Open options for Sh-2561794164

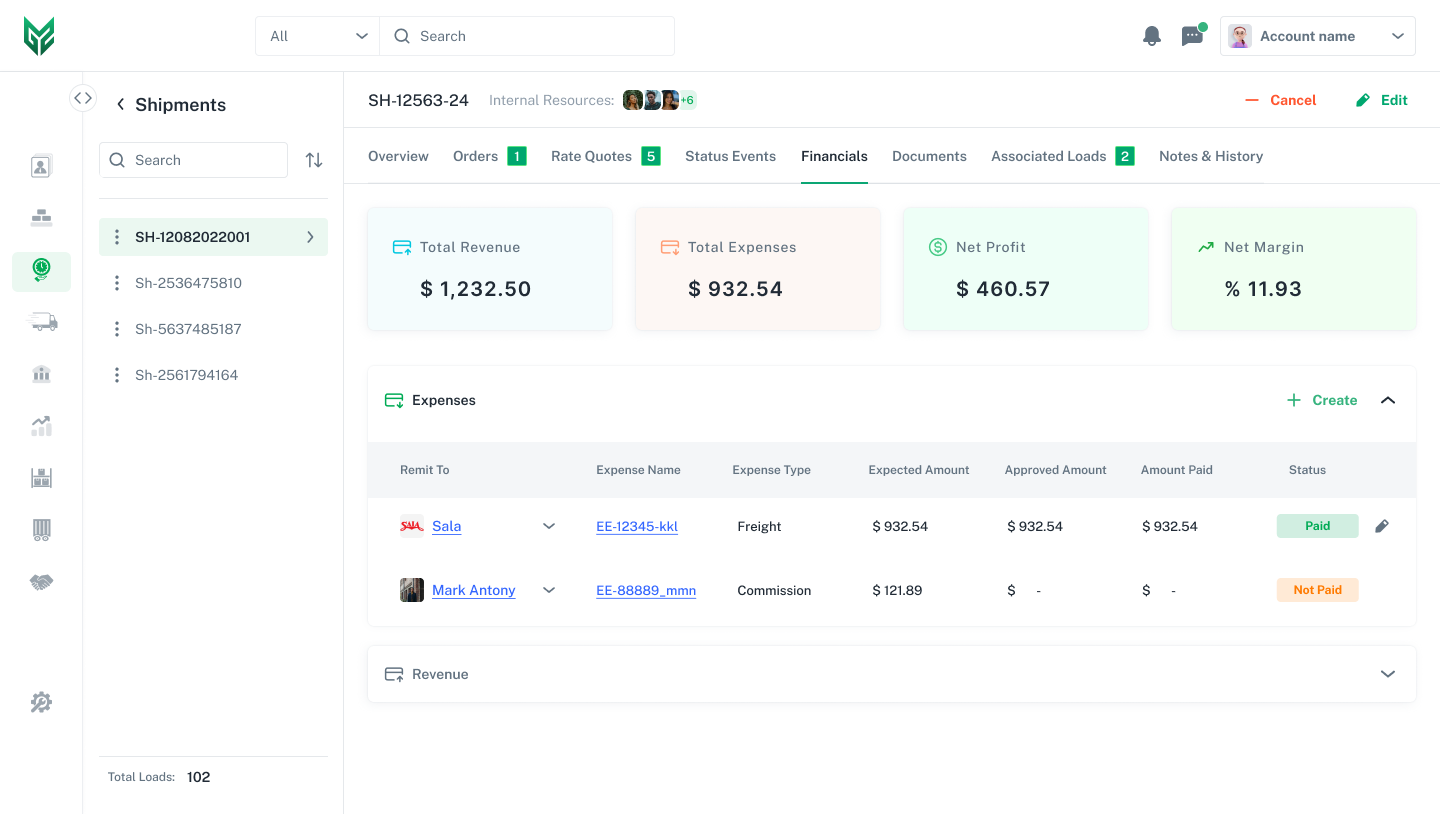pyautogui.click(x=117, y=375)
